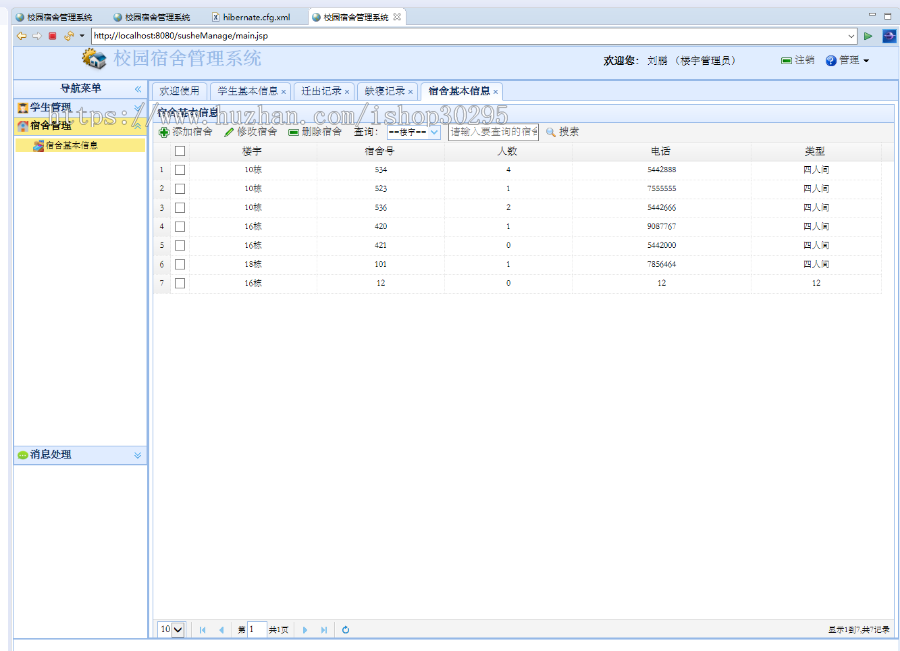Sort by the 人数 column header
This screenshot has width=900, height=651.
tap(507, 152)
